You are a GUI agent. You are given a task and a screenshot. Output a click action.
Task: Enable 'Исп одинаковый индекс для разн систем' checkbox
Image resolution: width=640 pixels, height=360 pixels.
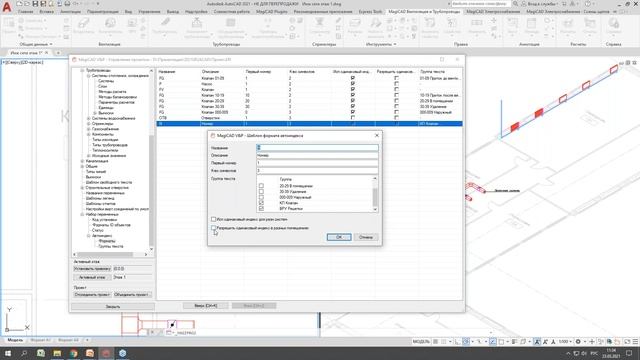tap(213, 219)
